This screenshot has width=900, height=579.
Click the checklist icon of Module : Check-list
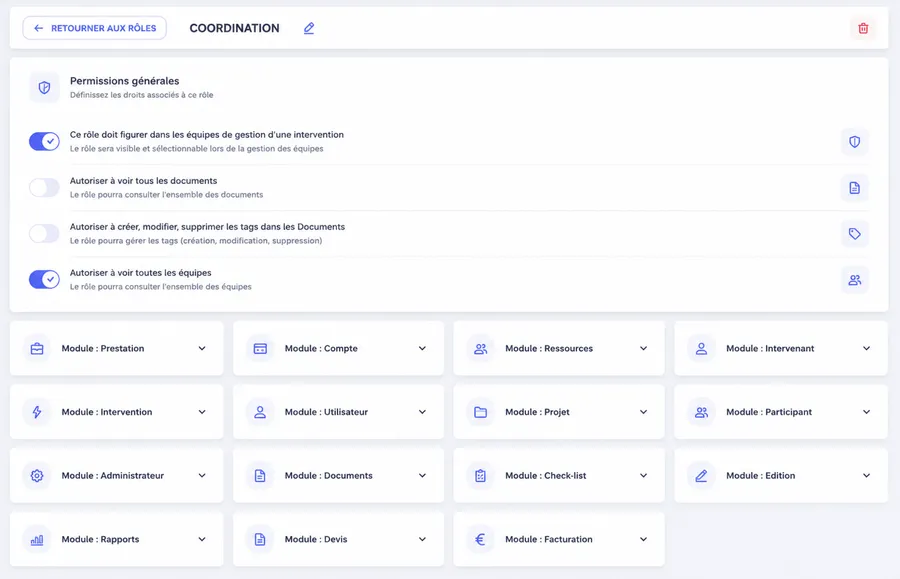[x=480, y=476]
